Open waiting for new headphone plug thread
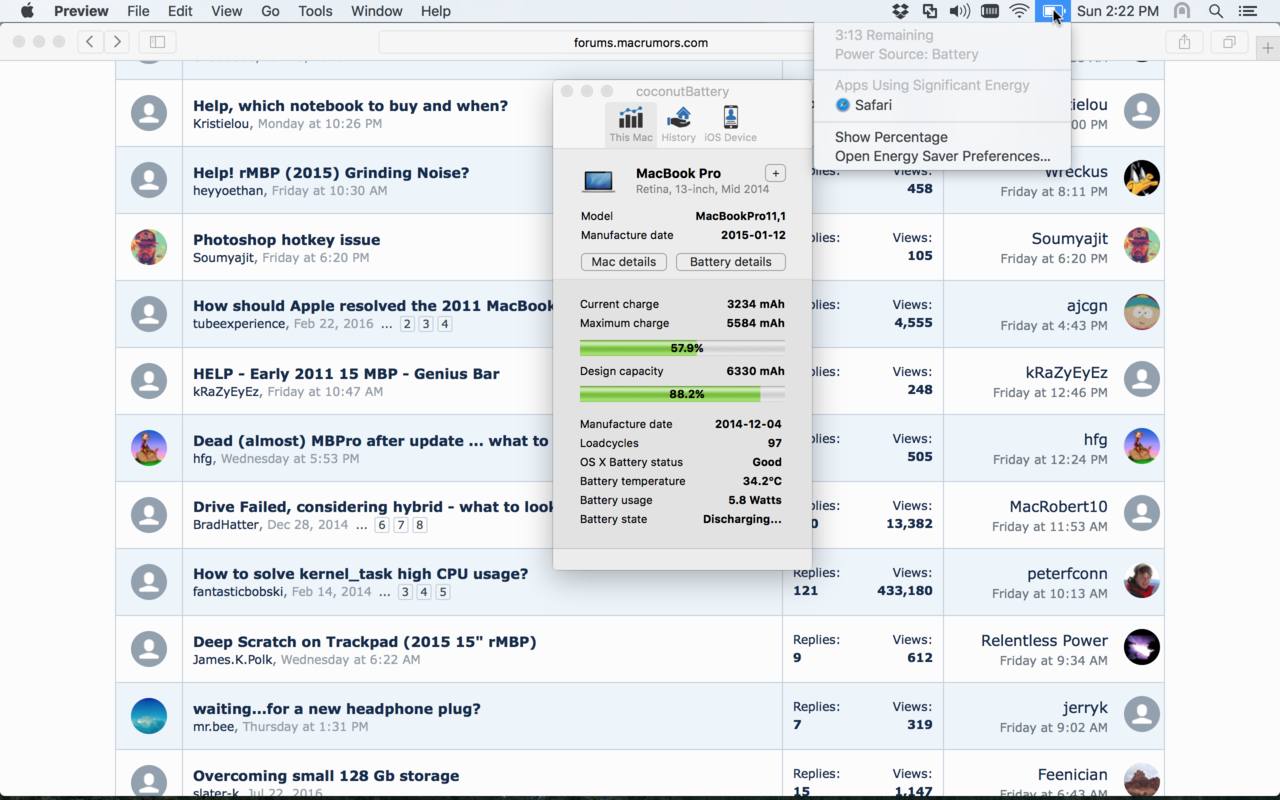The height and width of the screenshot is (800, 1280). pyautogui.click(x=337, y=709)
